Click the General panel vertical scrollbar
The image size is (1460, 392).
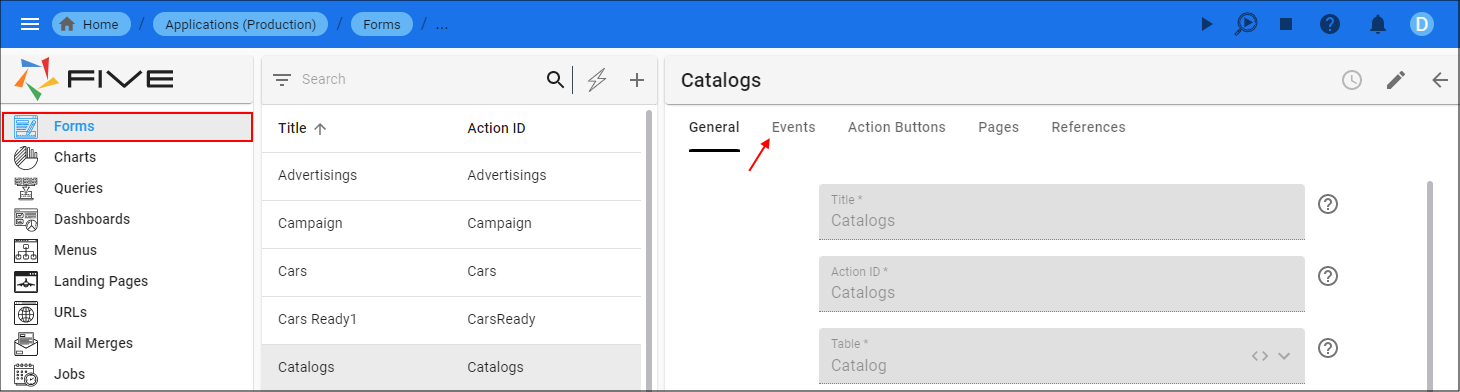pyautogui.click(x=1429, y=285)
